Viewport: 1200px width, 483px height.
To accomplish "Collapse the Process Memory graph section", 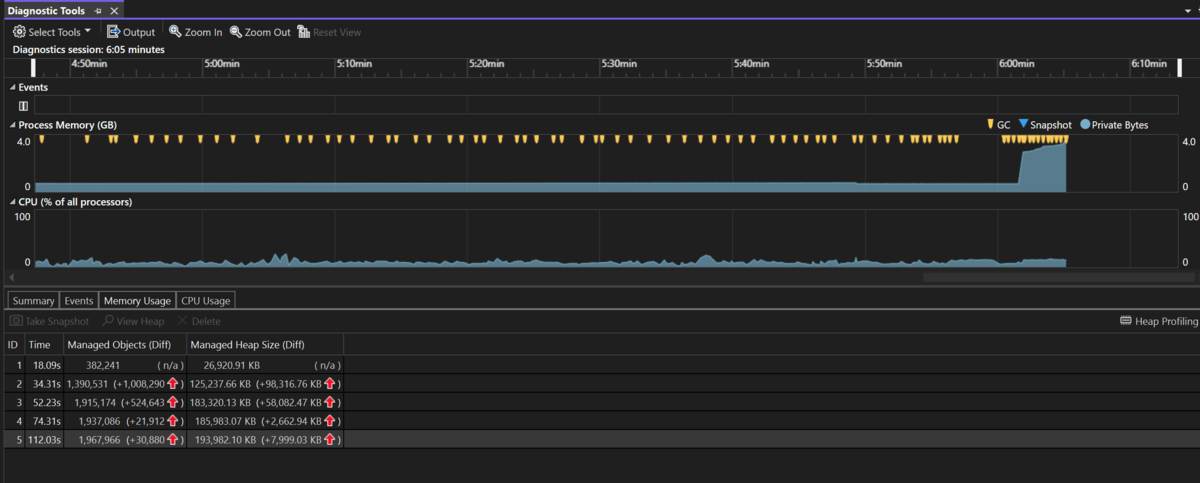I will pos(13,125).
